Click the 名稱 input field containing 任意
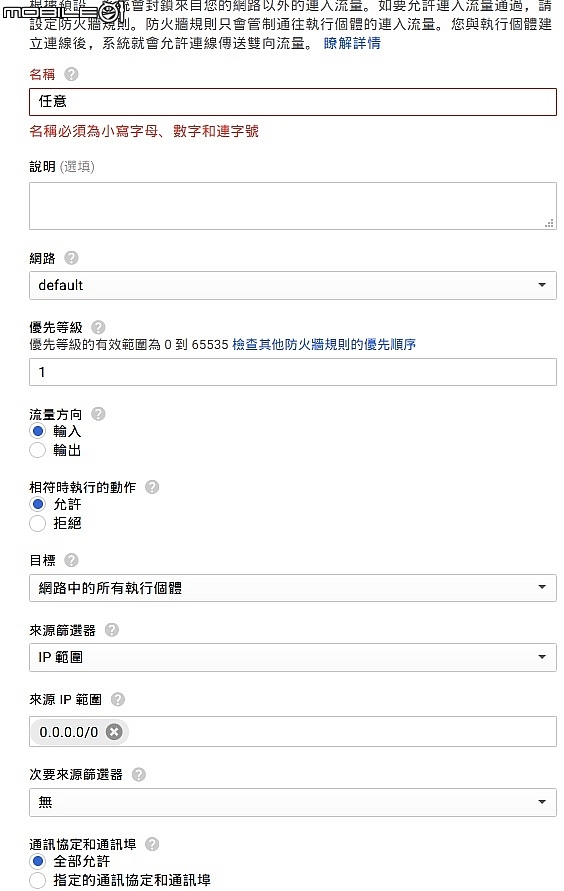 pyautogui.click(x=293, y=102)
